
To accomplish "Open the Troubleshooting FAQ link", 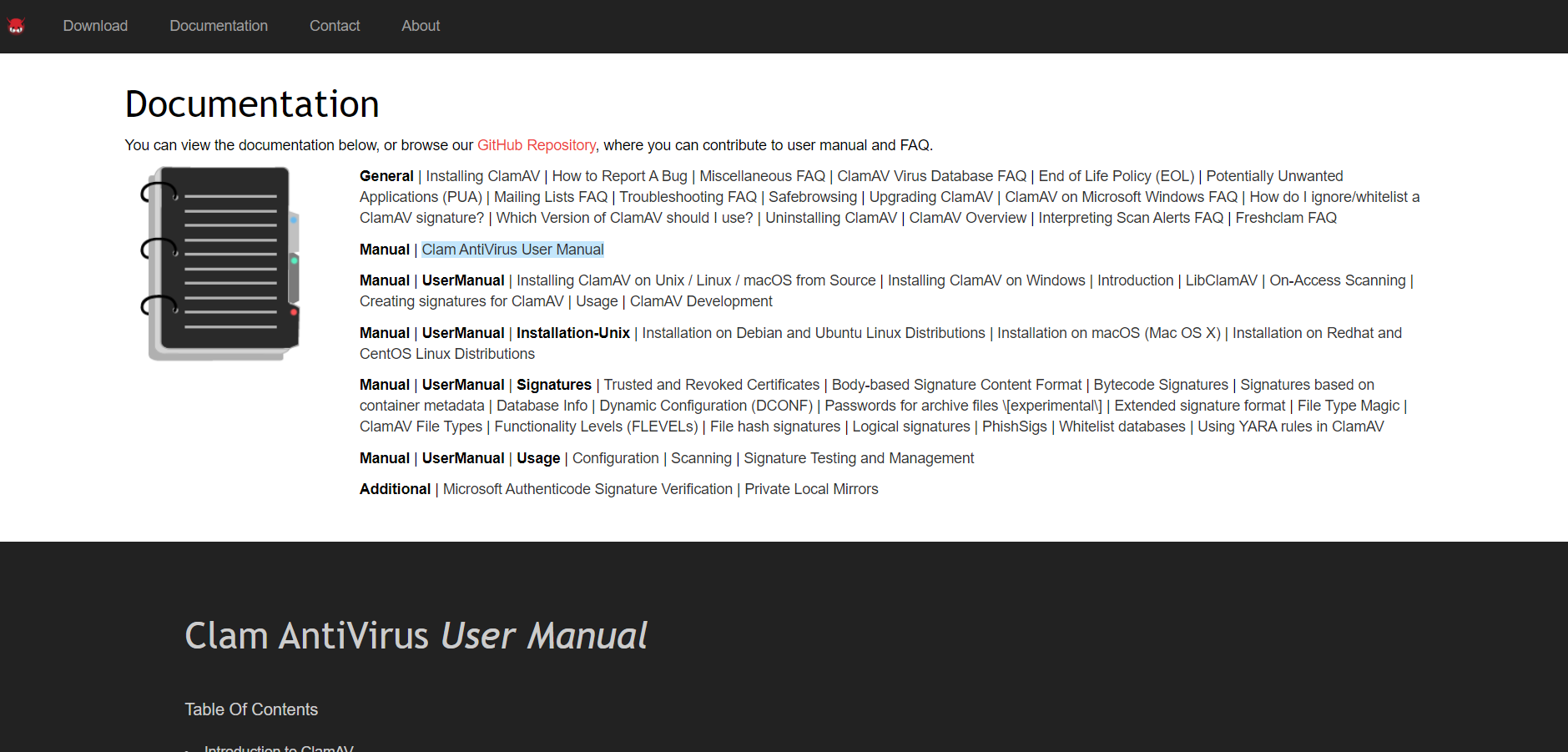I will (x=688, y=197).
